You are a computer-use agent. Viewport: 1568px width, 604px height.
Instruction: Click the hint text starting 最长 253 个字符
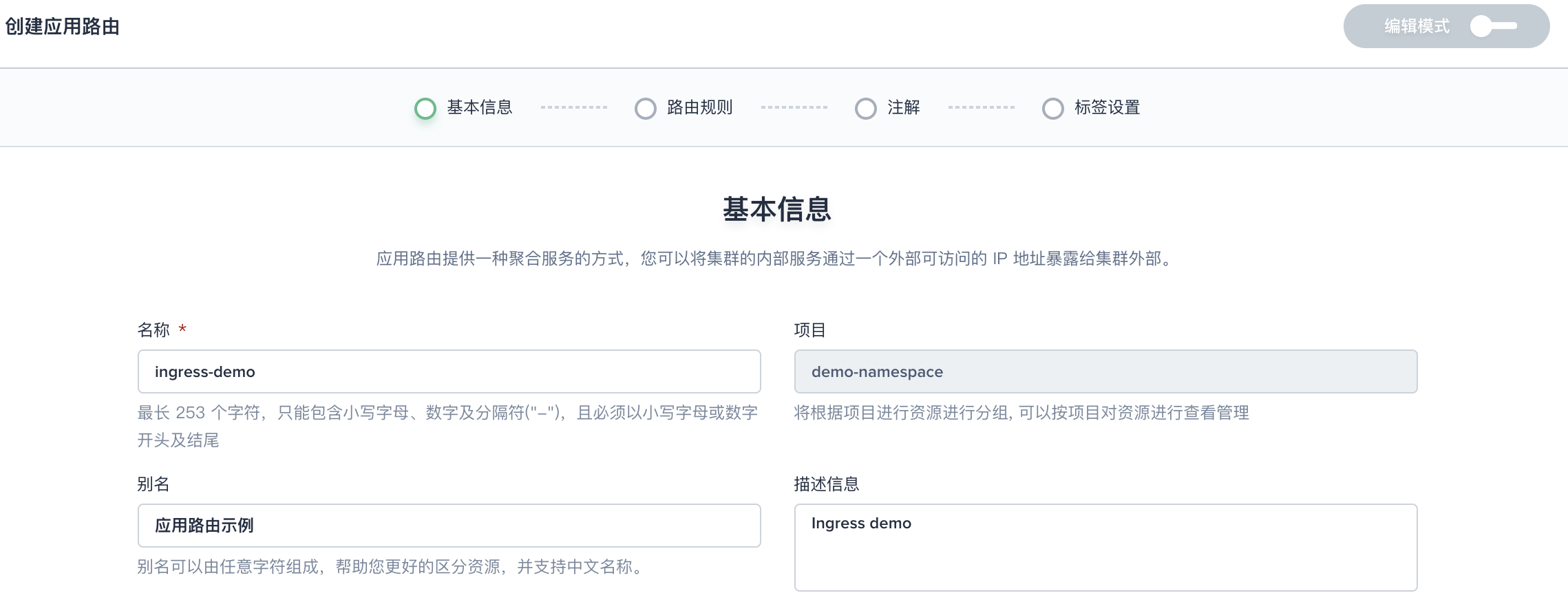coord(447,427)
